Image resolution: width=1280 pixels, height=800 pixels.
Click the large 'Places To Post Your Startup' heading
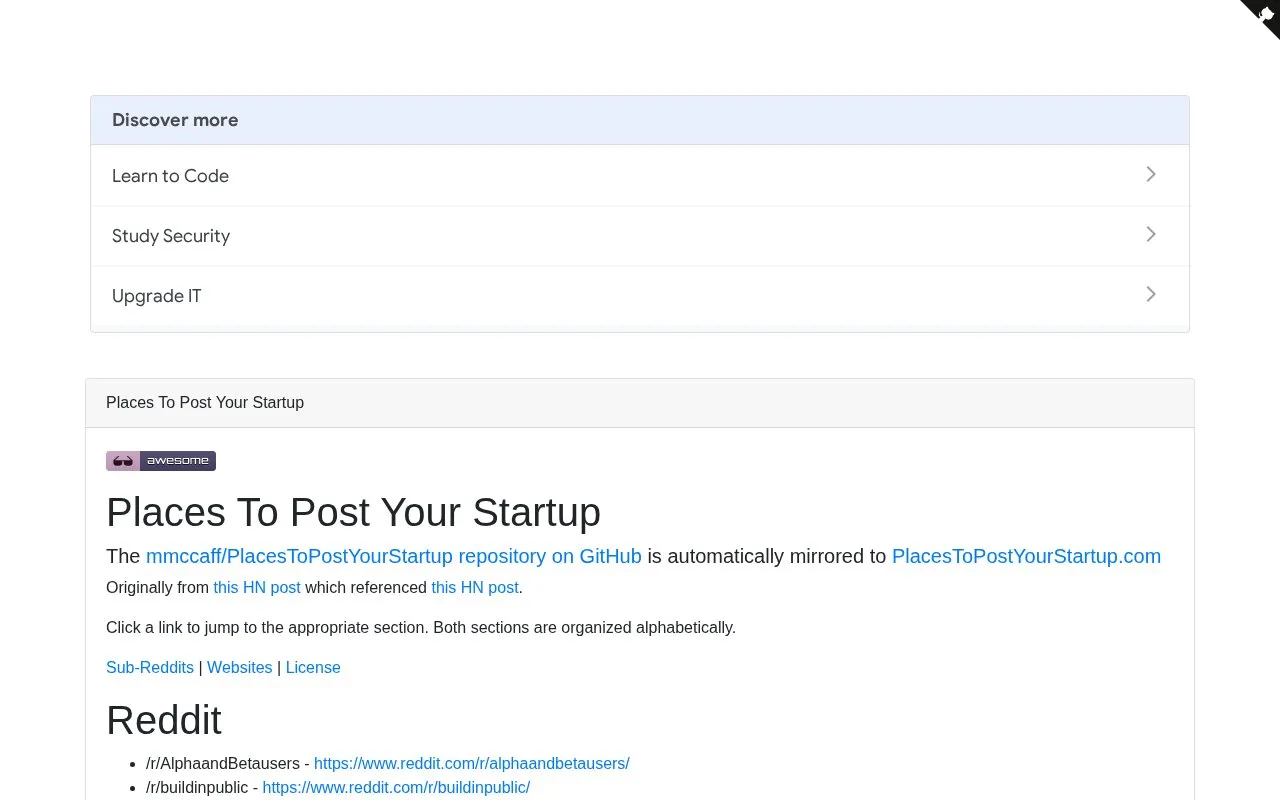(x=354, y=512)
